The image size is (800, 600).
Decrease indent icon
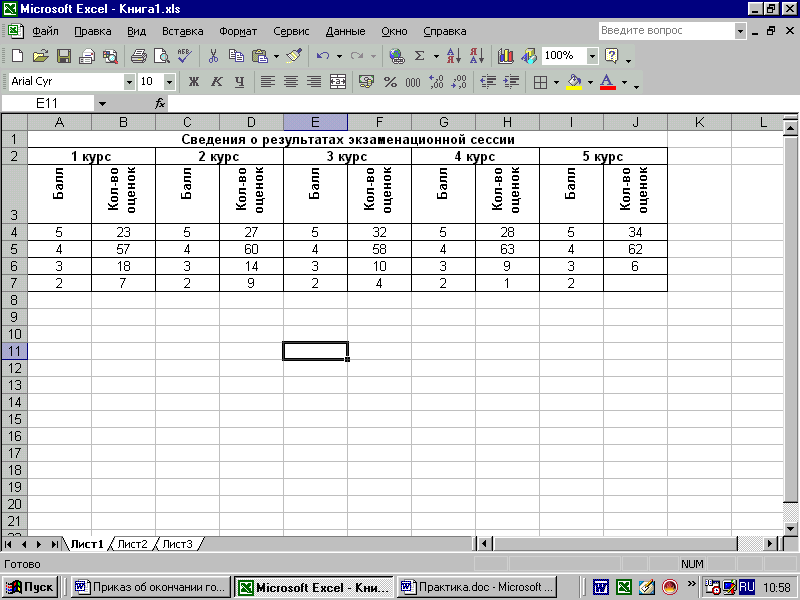coord(488,82)
